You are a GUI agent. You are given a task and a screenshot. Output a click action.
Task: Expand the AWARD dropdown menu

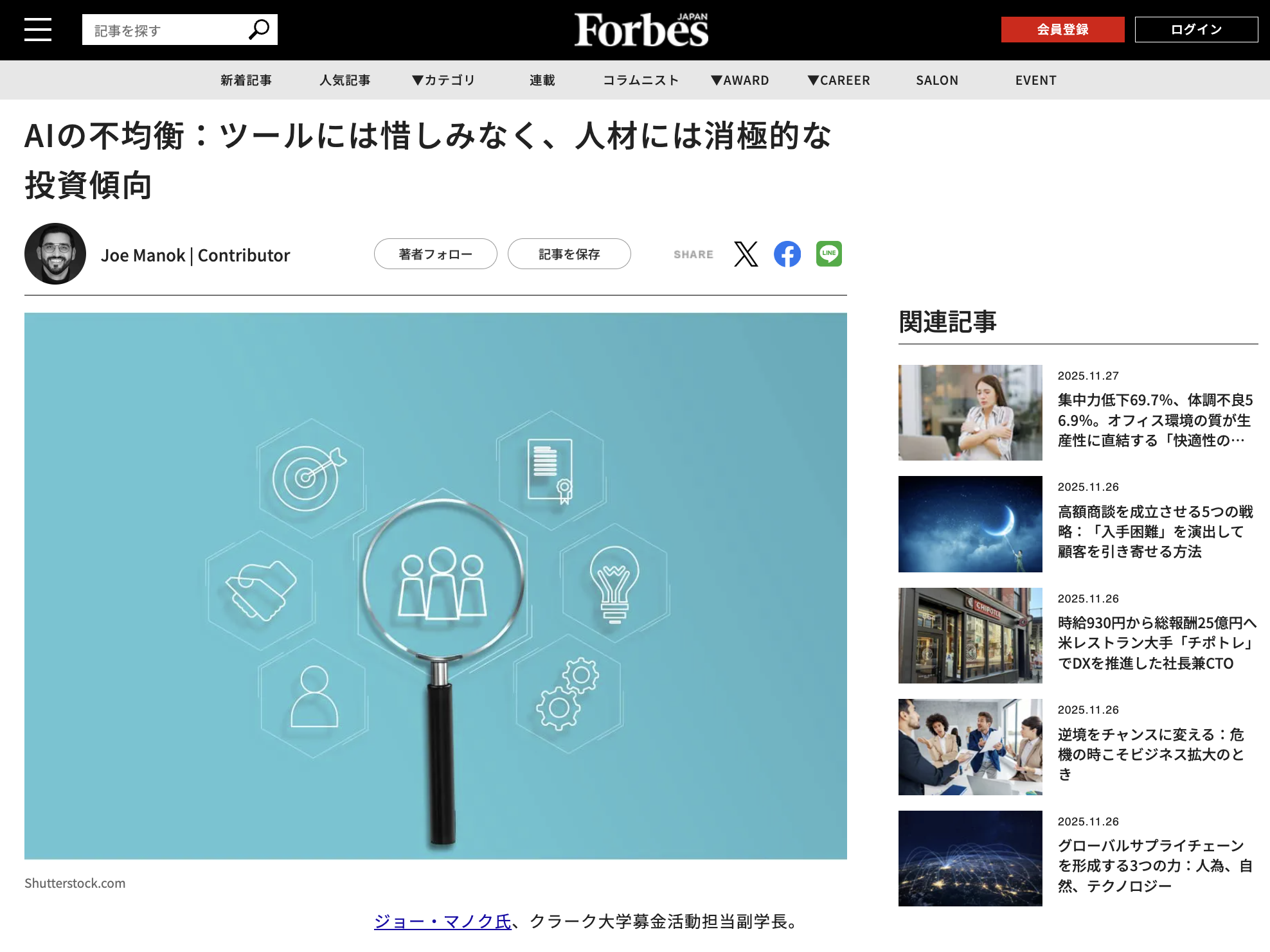coord(740,80)
